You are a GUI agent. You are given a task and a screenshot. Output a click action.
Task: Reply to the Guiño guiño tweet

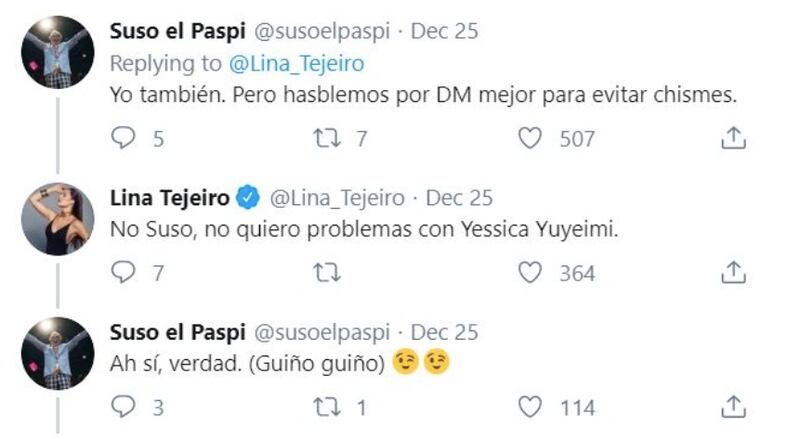[x=123, y=406]
